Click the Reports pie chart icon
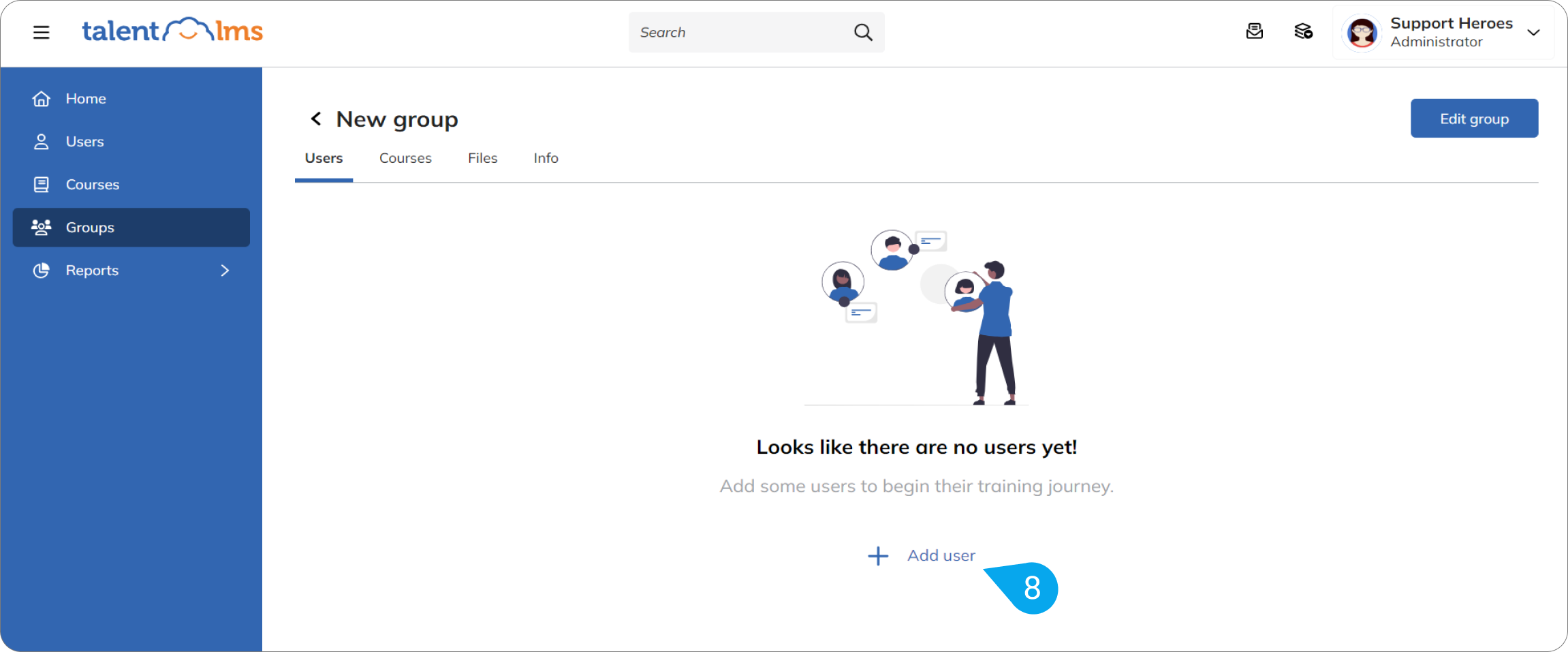Screen dimensions: 1568x652 (x=42, y=270)
